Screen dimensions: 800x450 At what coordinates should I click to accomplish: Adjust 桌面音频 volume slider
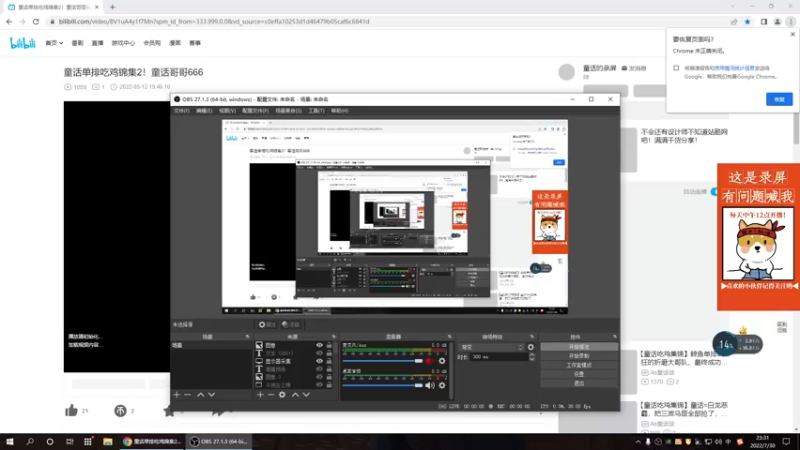[x=383, y=385]
